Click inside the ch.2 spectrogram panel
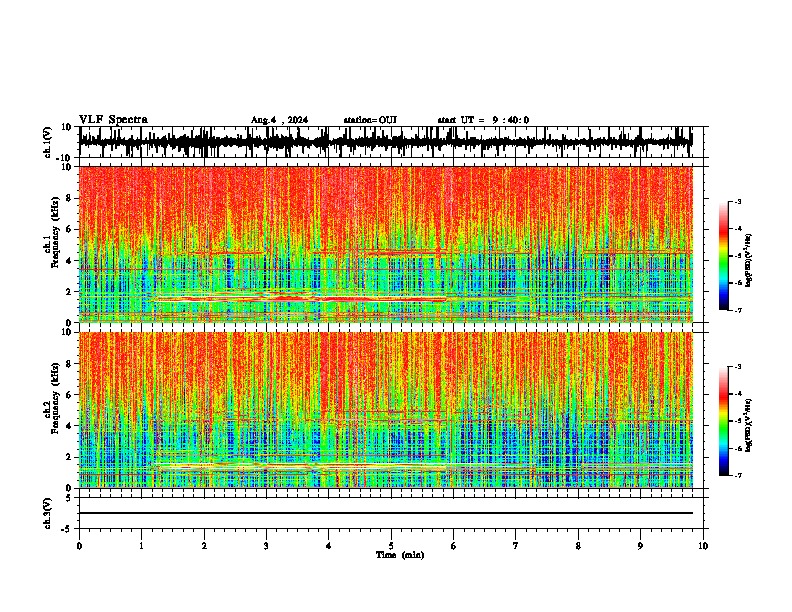The width and height of the screenshot is (792, 612). coord(385,410)
